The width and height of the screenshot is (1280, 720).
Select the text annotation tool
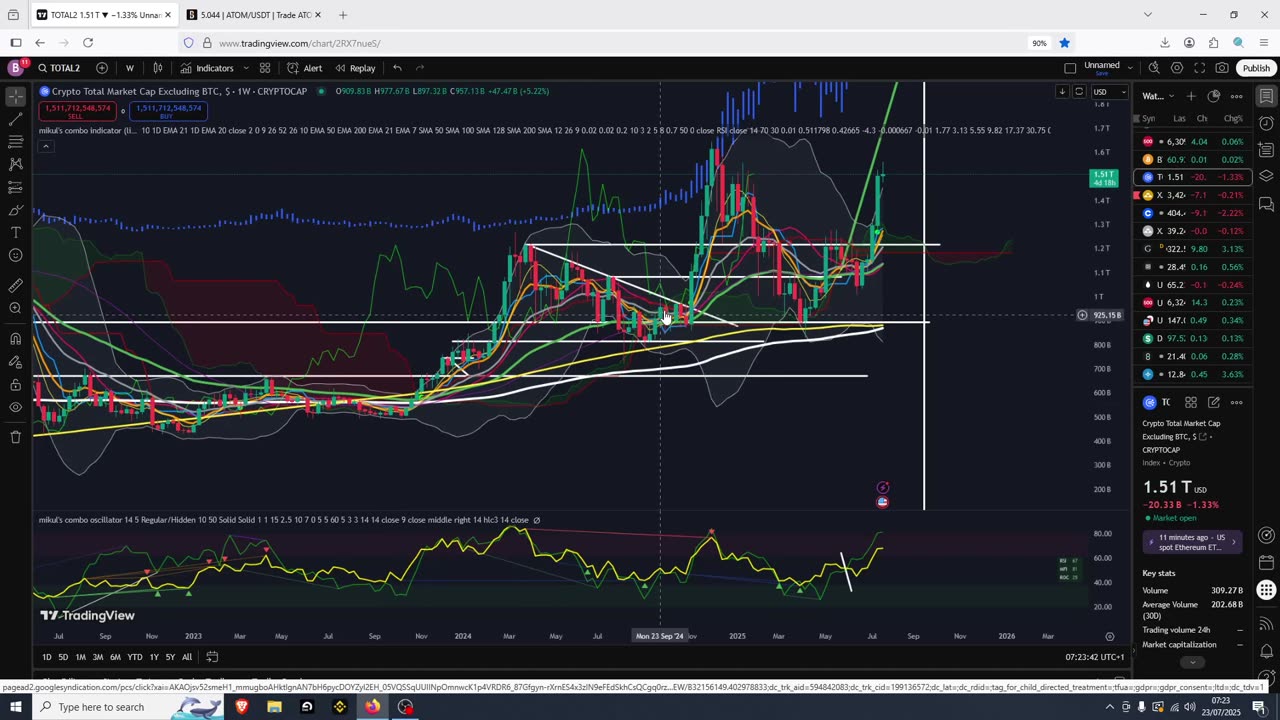[x=15, y=233]
